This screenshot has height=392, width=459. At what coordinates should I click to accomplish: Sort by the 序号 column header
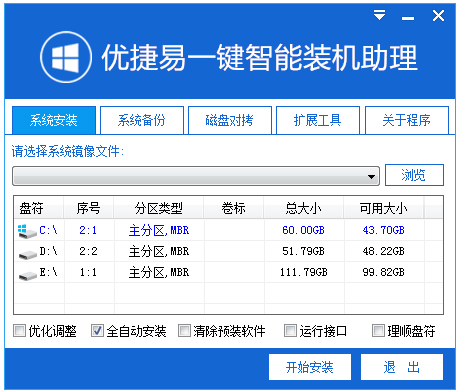click(89, 208)
